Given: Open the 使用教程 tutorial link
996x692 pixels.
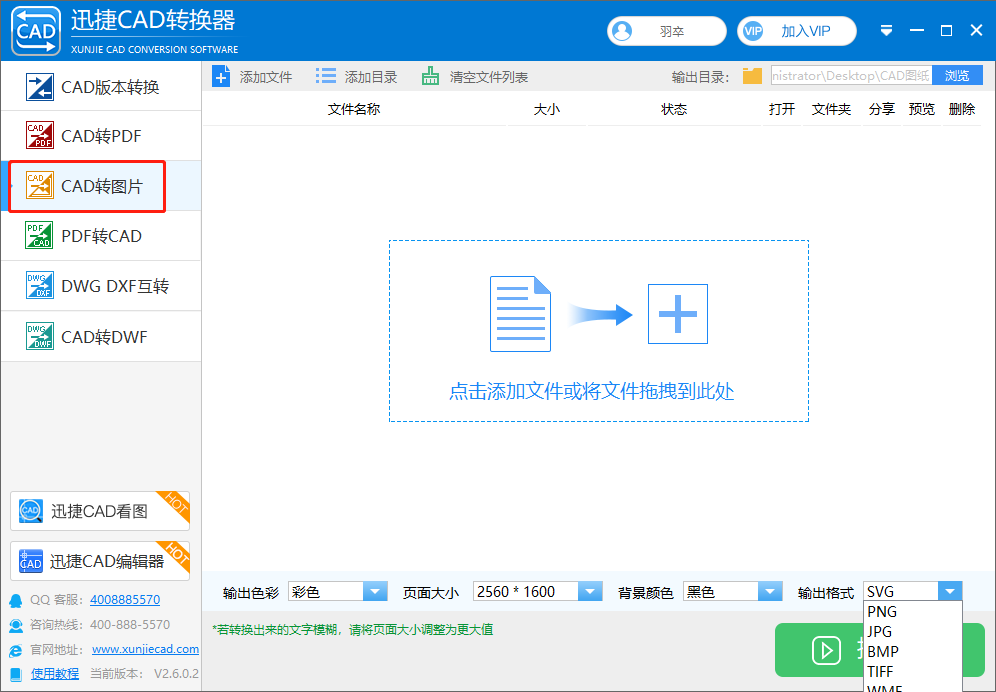Looking at the screenshot, I should pyautogui.click(x=55, y=674).
